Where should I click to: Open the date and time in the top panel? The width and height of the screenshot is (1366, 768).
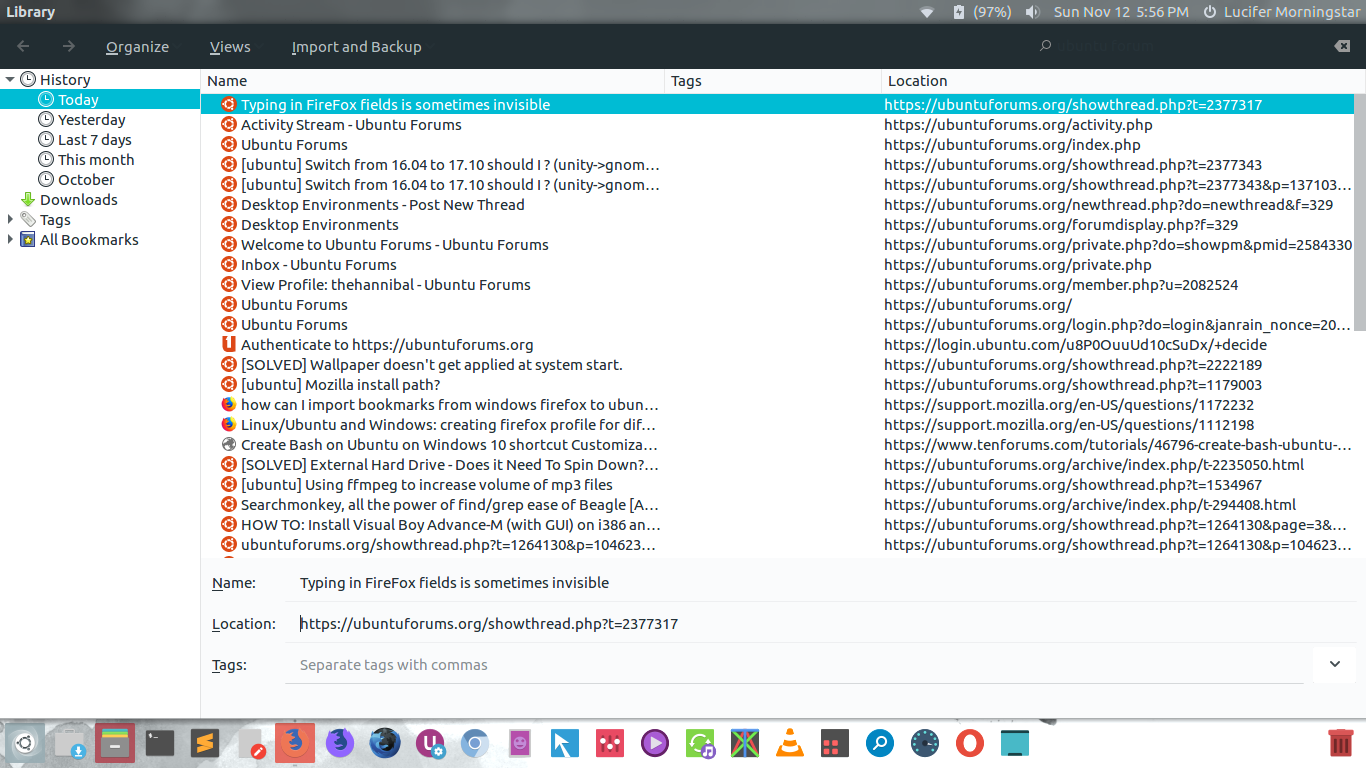[x=1121, y=12]
